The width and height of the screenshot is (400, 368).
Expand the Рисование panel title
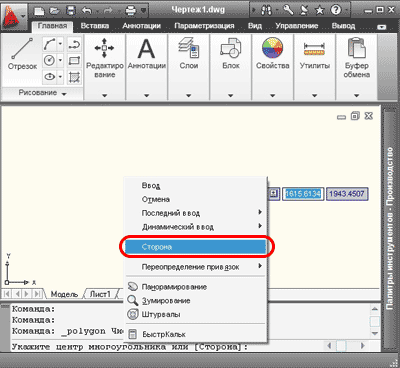(42, 93)
